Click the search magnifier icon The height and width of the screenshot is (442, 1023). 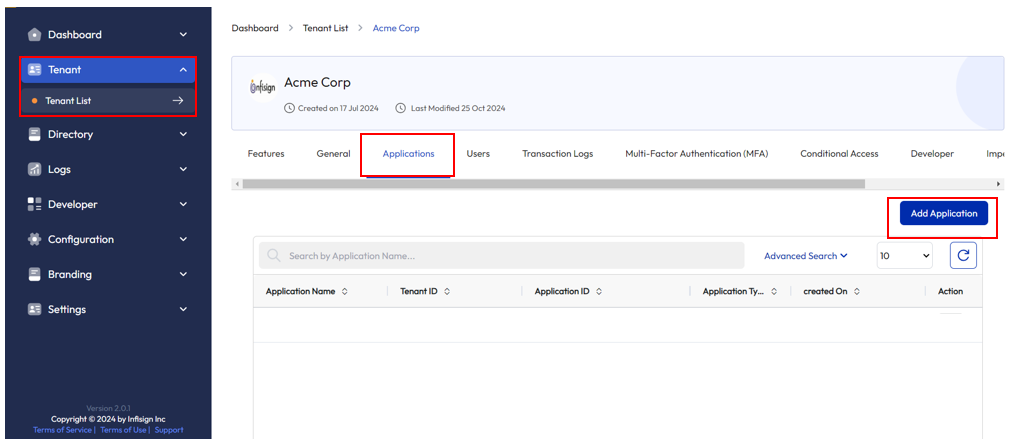point(274,256)
